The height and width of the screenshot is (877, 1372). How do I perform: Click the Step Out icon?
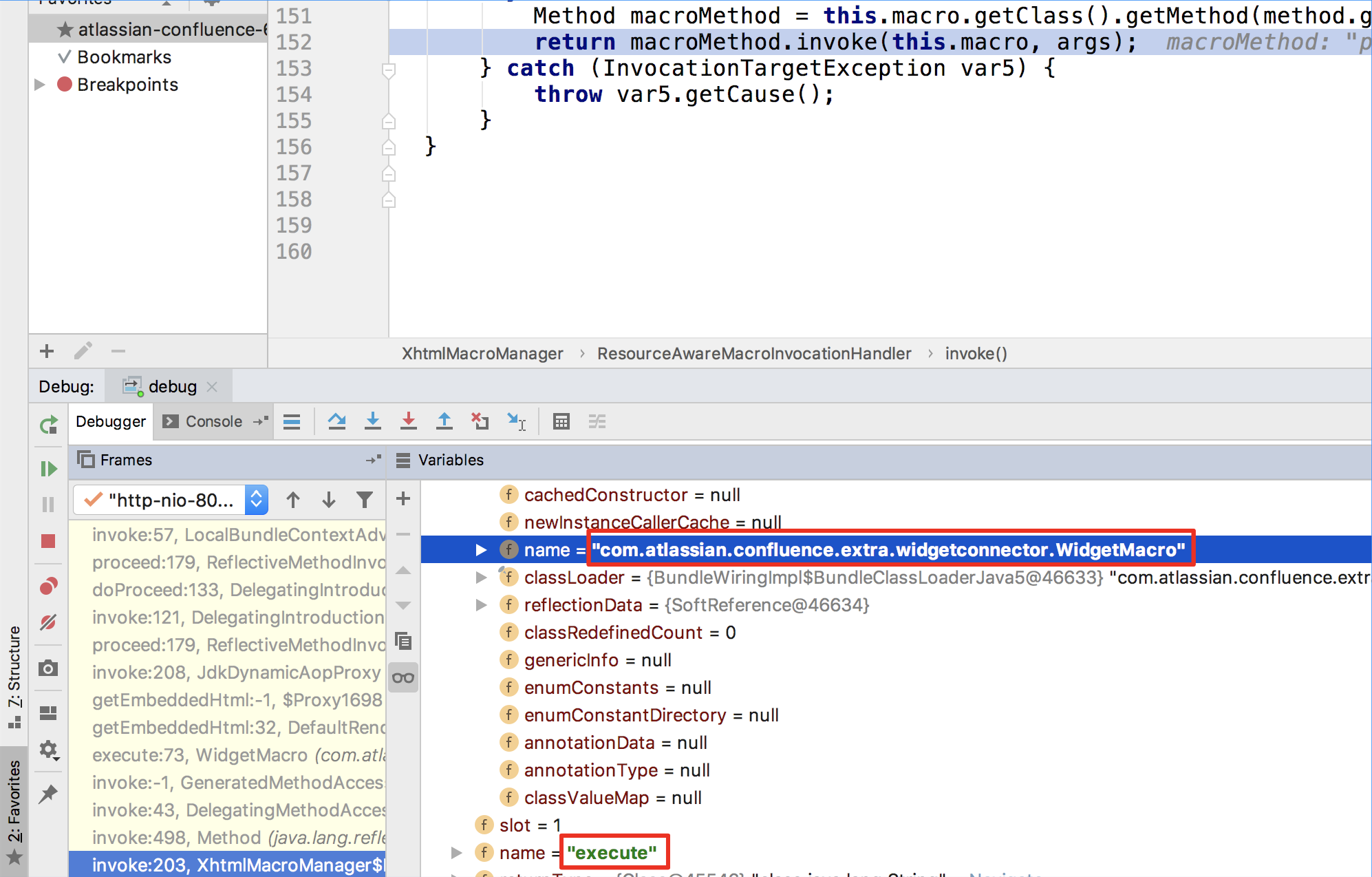tap(444, 421)
